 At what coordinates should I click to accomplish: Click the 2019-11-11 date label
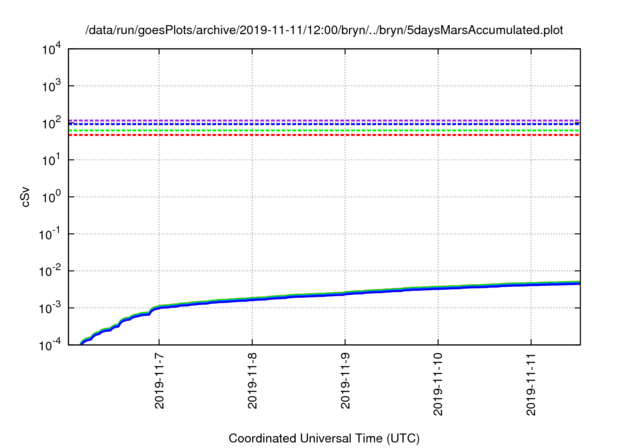531,384
